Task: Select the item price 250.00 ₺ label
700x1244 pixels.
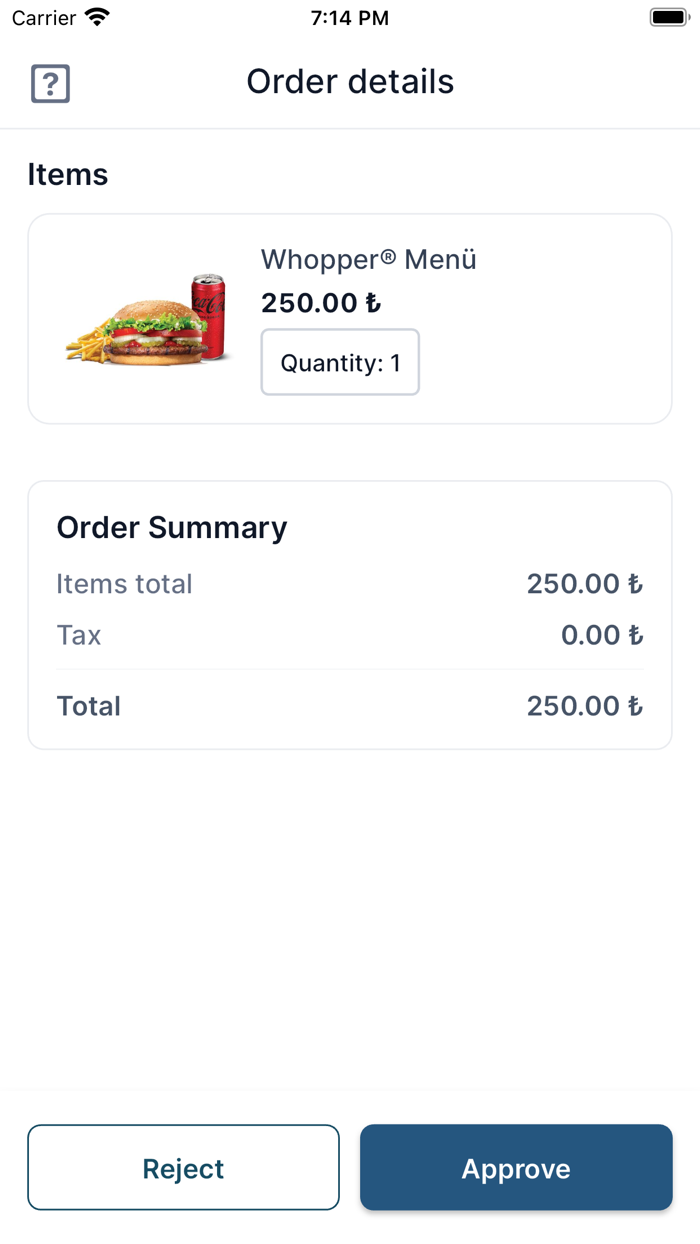Action: (320, 302)
